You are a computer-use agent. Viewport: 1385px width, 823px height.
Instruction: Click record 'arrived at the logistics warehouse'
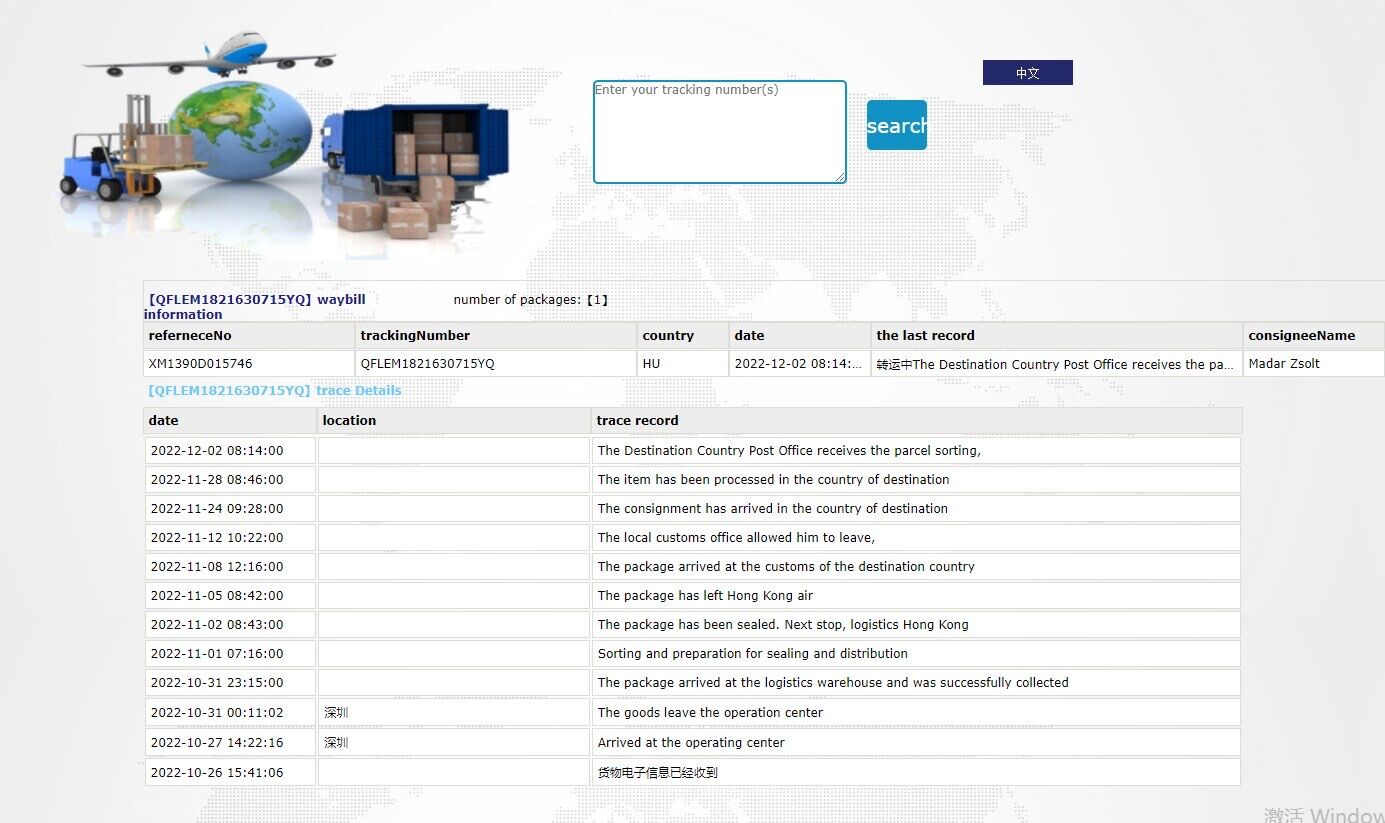coord(916,683)
